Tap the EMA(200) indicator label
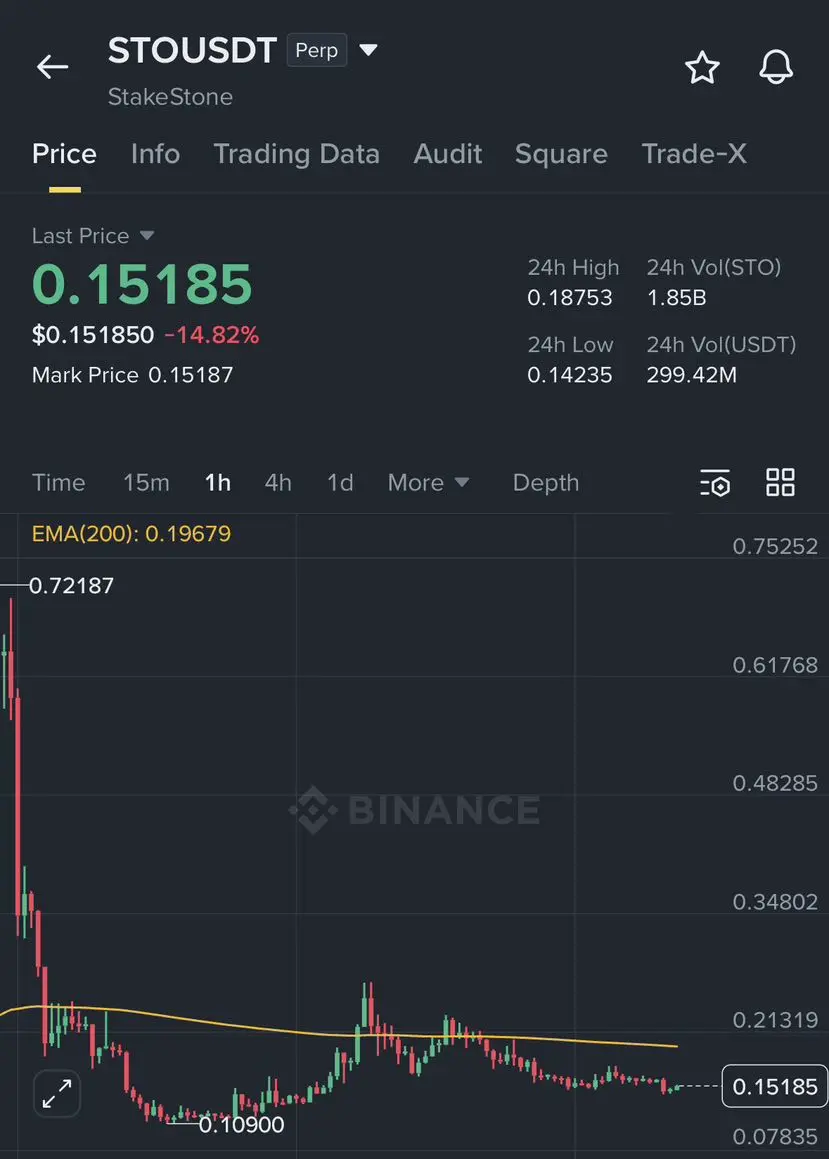Screen dimensions: 829x1159 click(132, 533)
